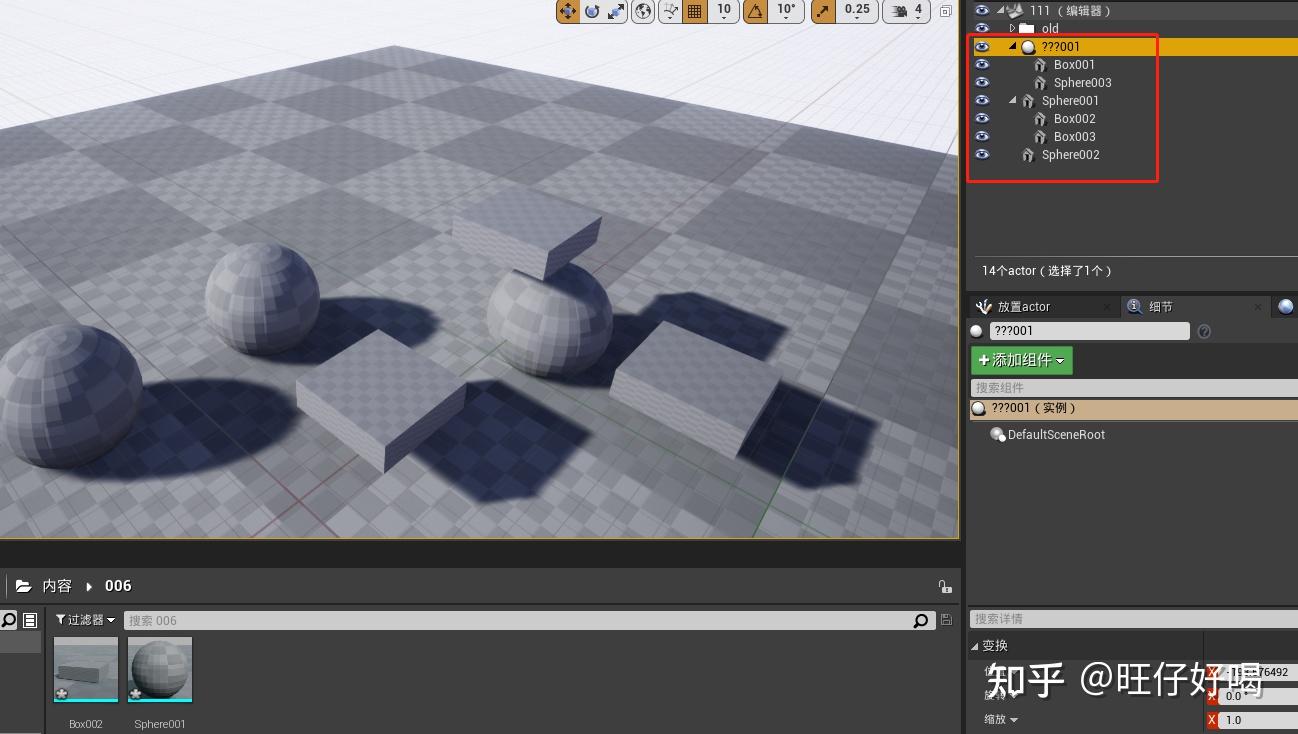
Task: Enable surface snapping icon
Action: 669,12
